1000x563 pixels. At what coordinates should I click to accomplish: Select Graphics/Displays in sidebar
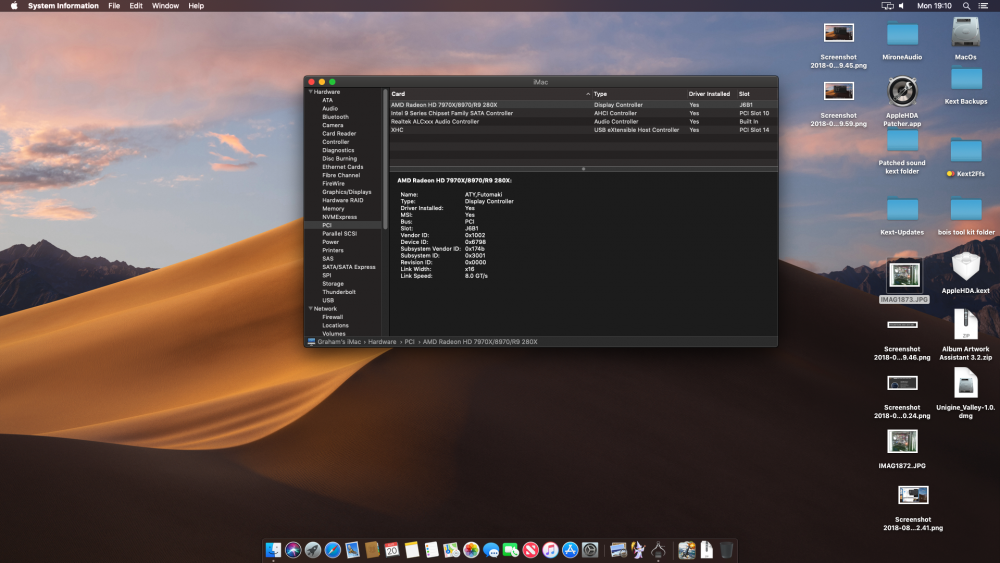[346, 192]
